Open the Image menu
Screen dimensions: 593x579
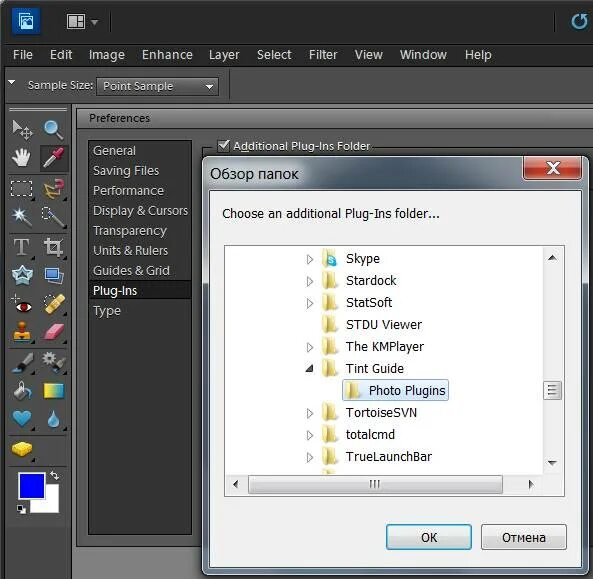tap(107, 55)
